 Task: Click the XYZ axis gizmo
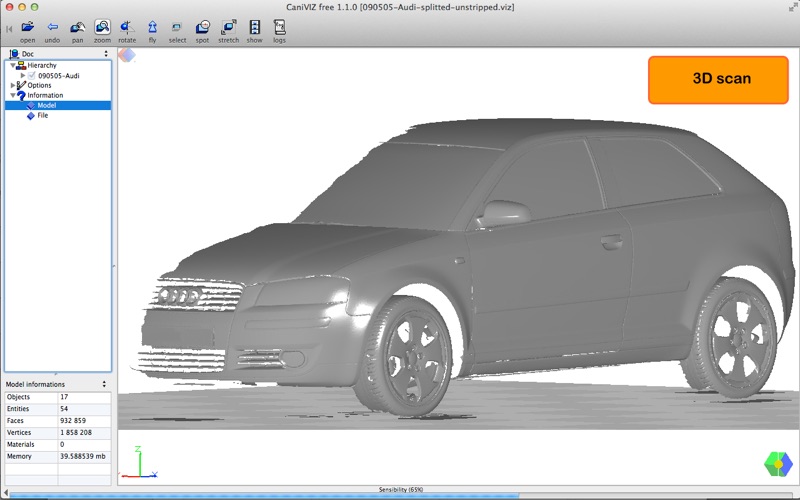coord(139,463)
